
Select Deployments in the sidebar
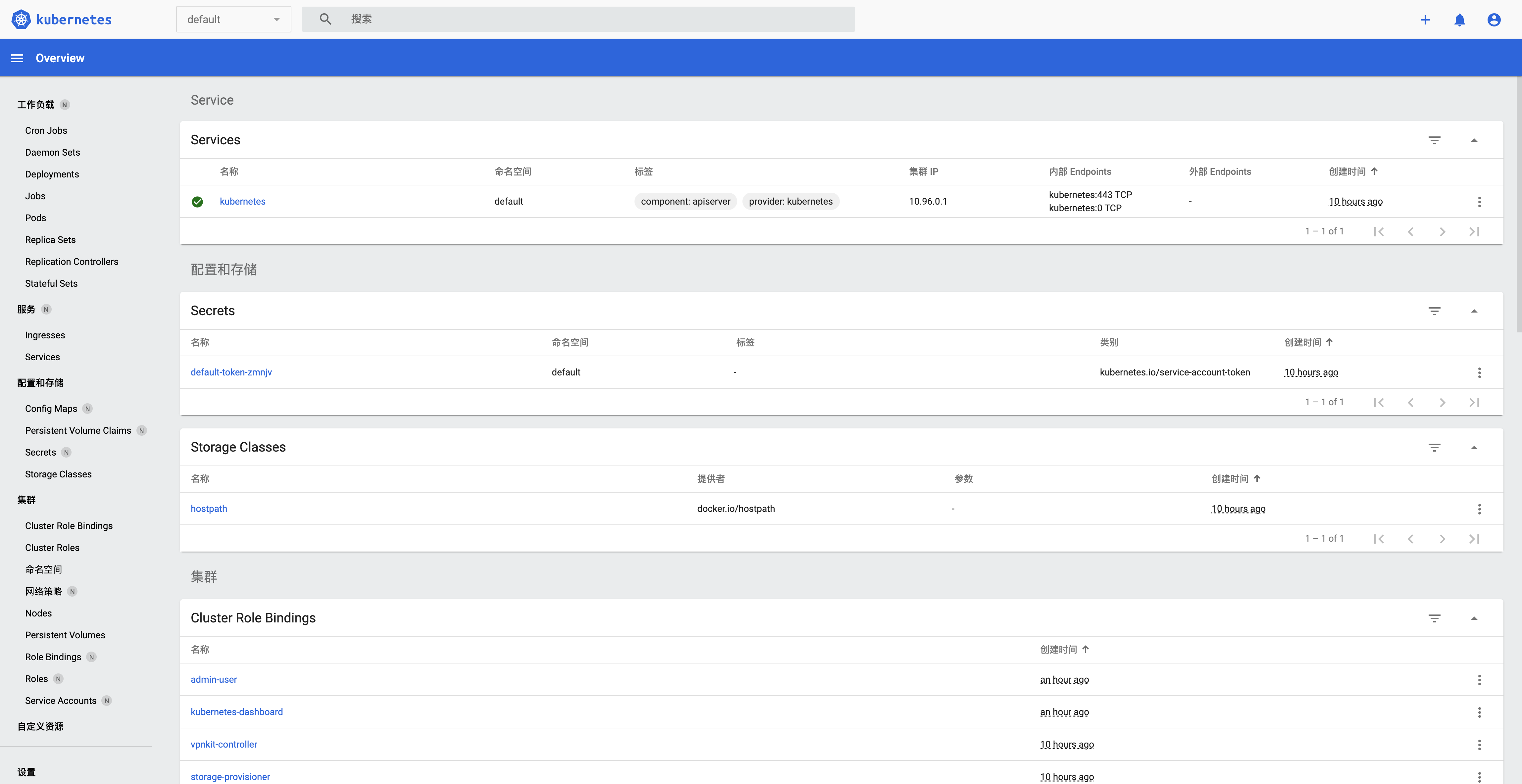click(x=52, y=174)
